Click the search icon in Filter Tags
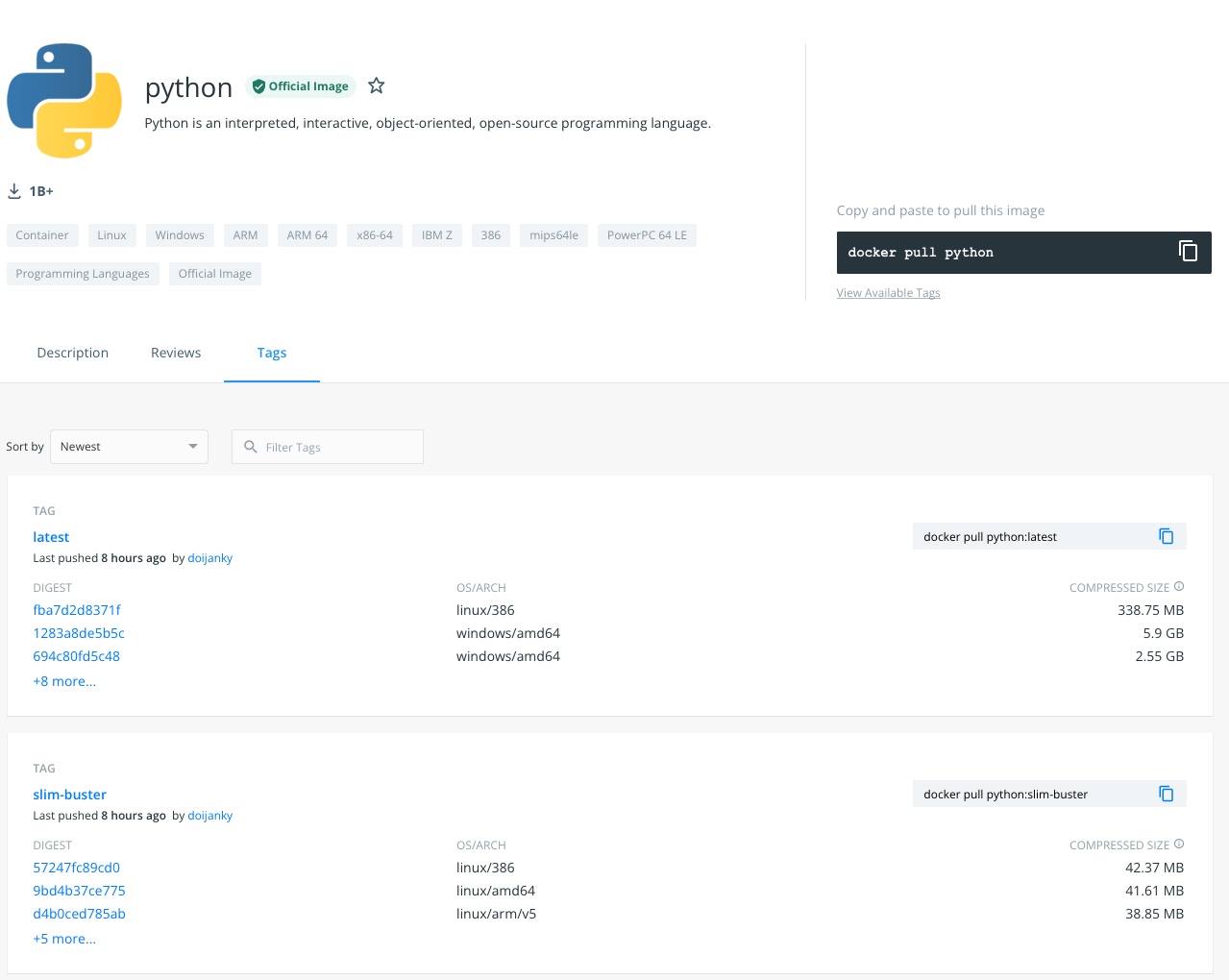The height and width of the screenshot is (980, 1229). (251, 447)
